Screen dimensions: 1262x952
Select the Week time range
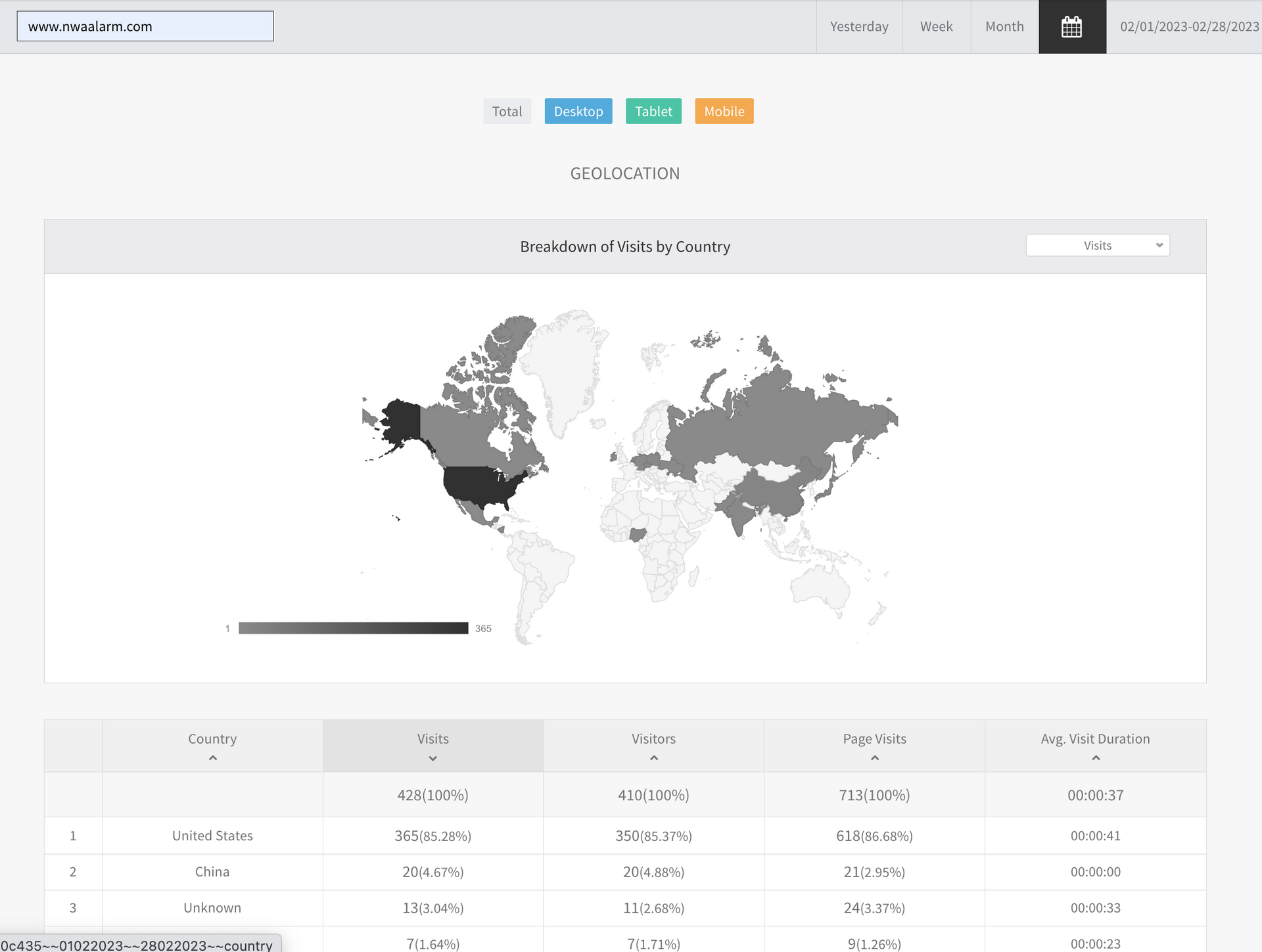point(936,27)
